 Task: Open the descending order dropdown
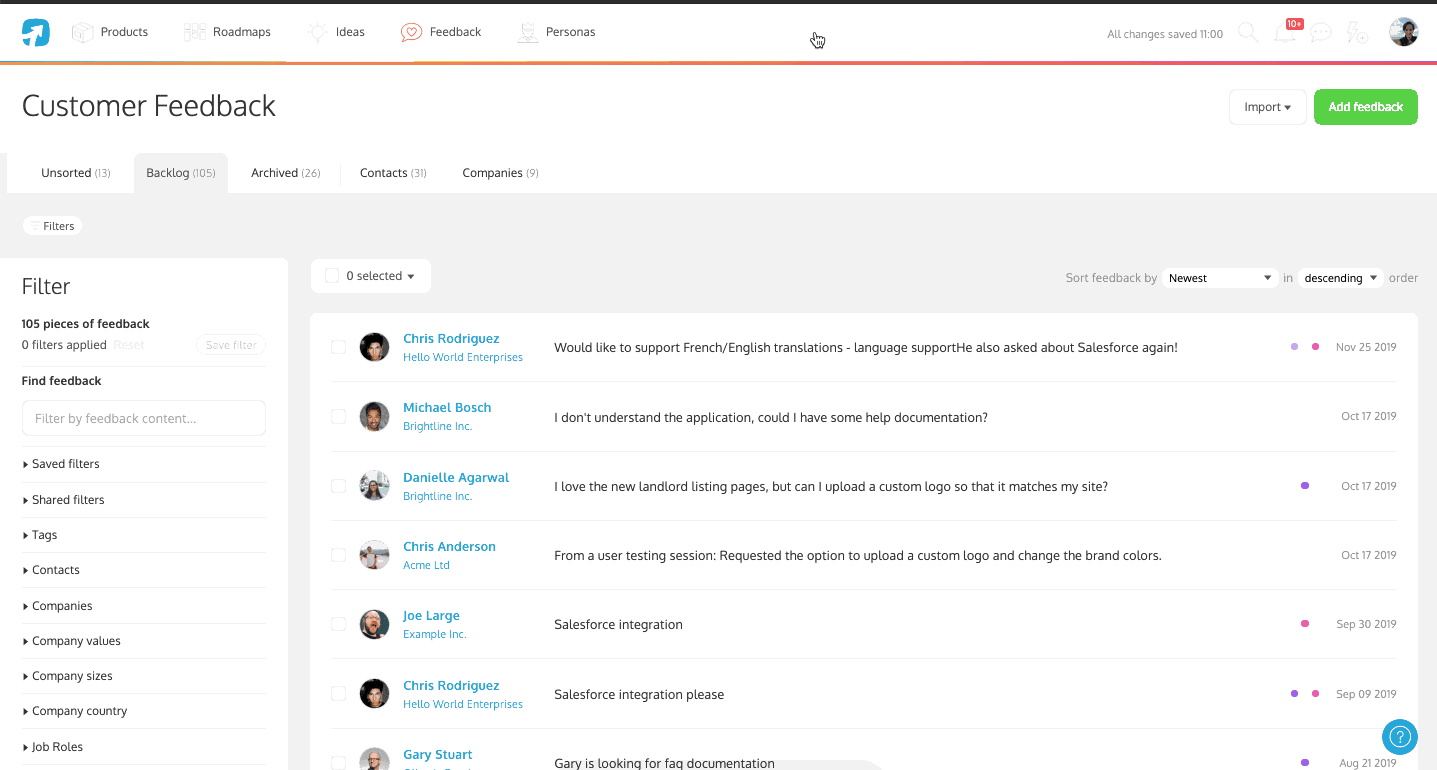(x=1341, y=278)
